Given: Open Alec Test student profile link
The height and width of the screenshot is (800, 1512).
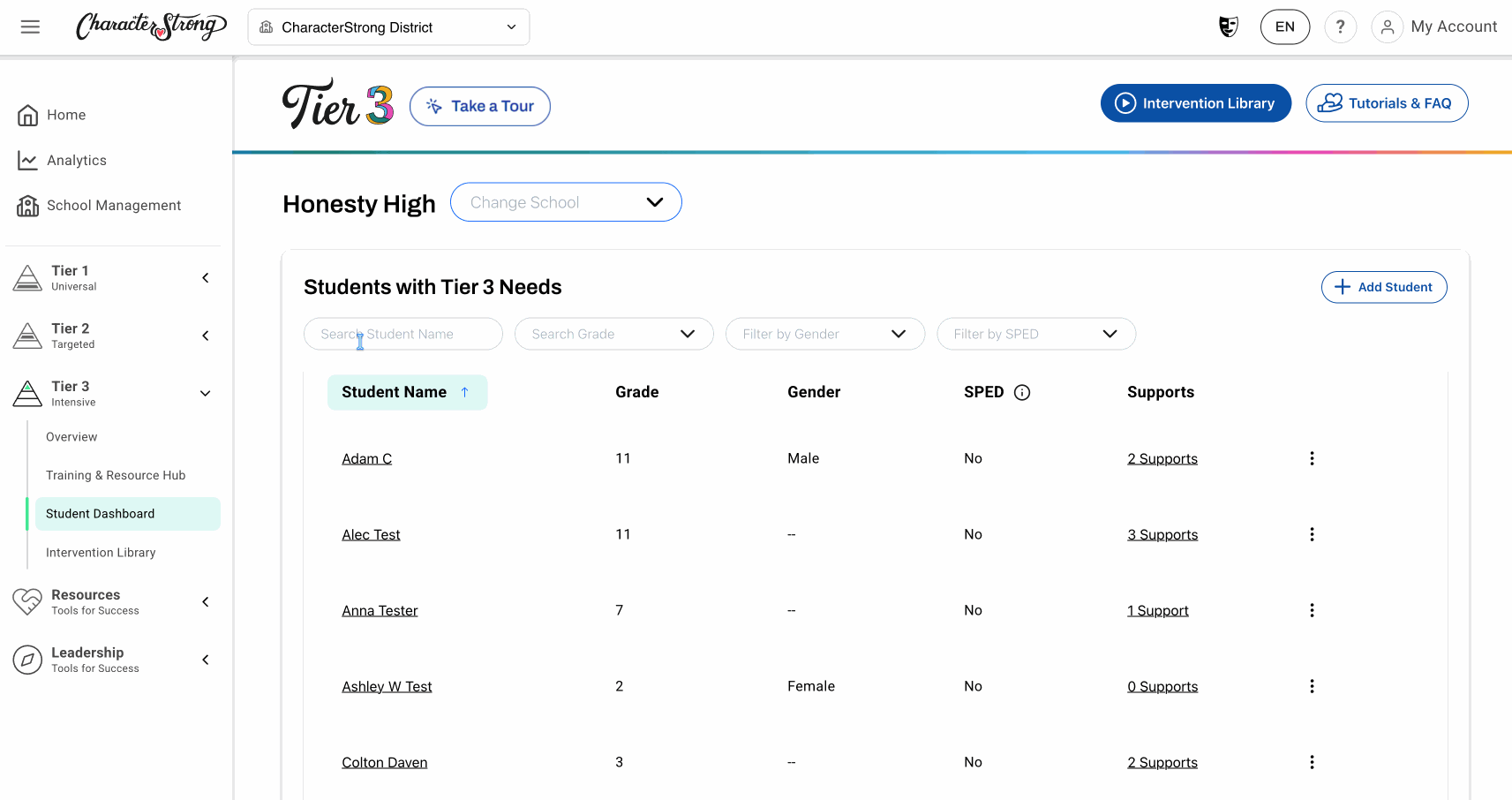Looking at the screenshot, I should coord(371,534).
